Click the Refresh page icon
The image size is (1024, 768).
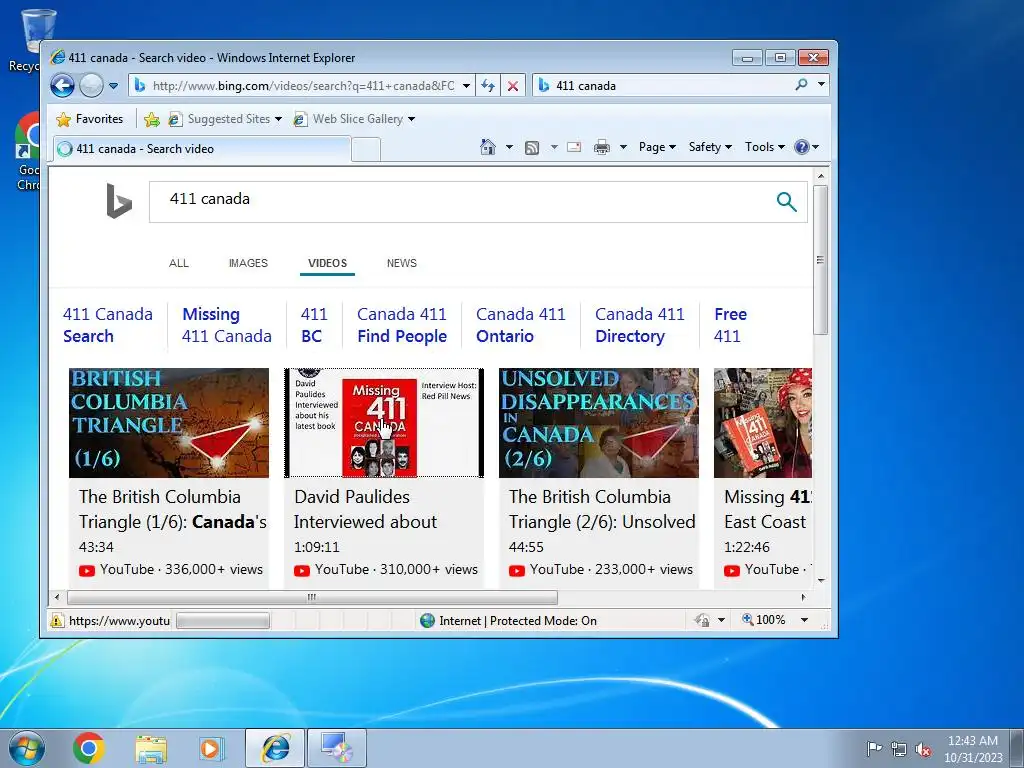coord(488,86)
